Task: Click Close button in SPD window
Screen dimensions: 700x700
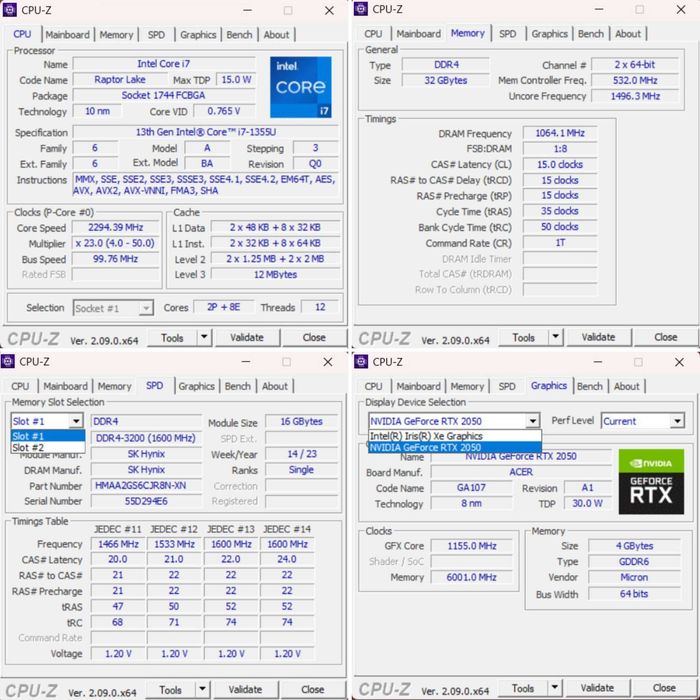Action: point(312,690)
